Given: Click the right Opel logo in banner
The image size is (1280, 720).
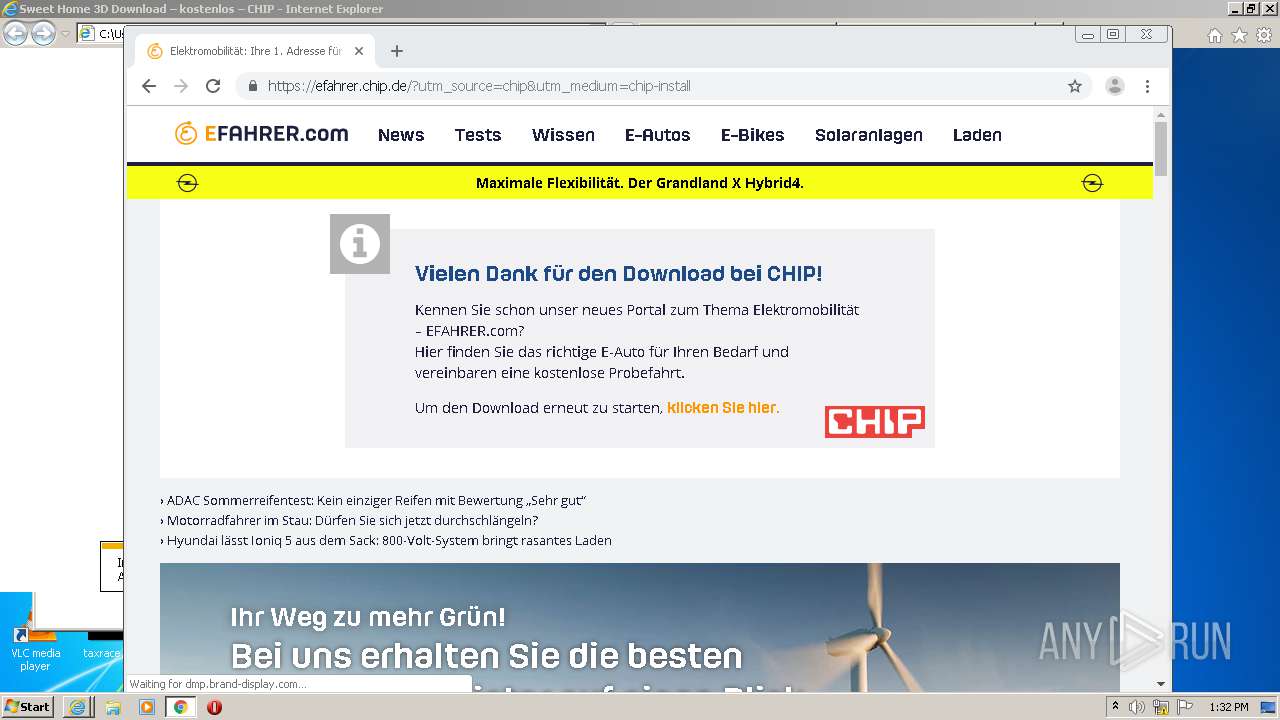Looking at the screenshot, I should tap(1092, 183).
